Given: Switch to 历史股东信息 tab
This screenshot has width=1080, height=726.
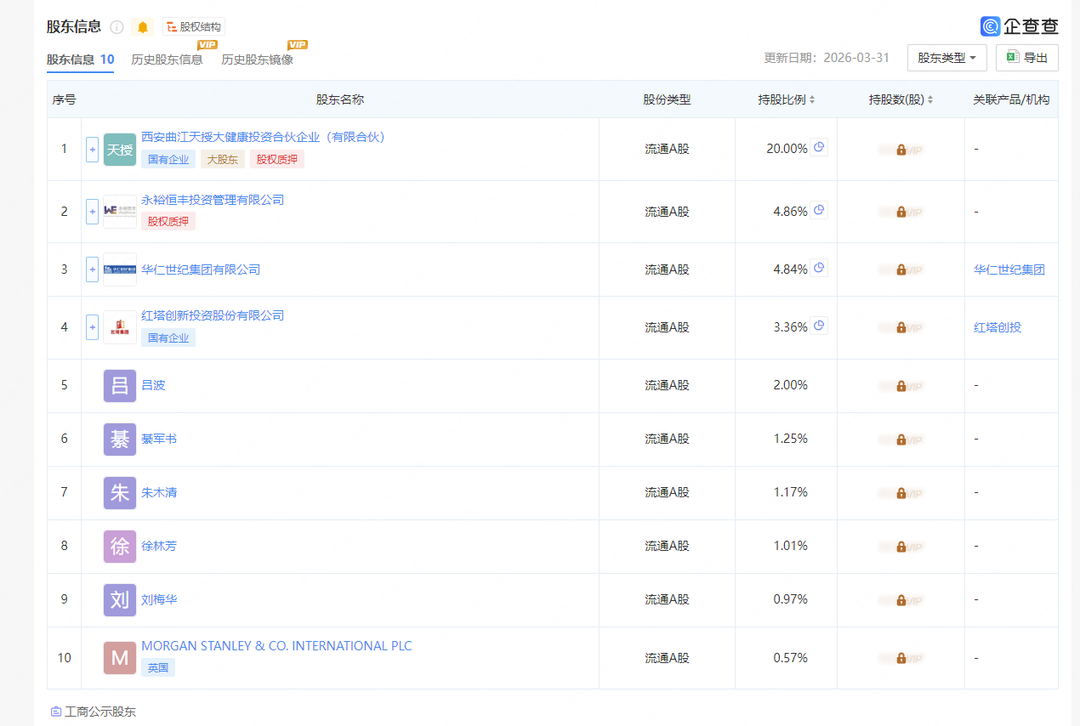Looking at the screenshot, I should click(x=167, y=59).
